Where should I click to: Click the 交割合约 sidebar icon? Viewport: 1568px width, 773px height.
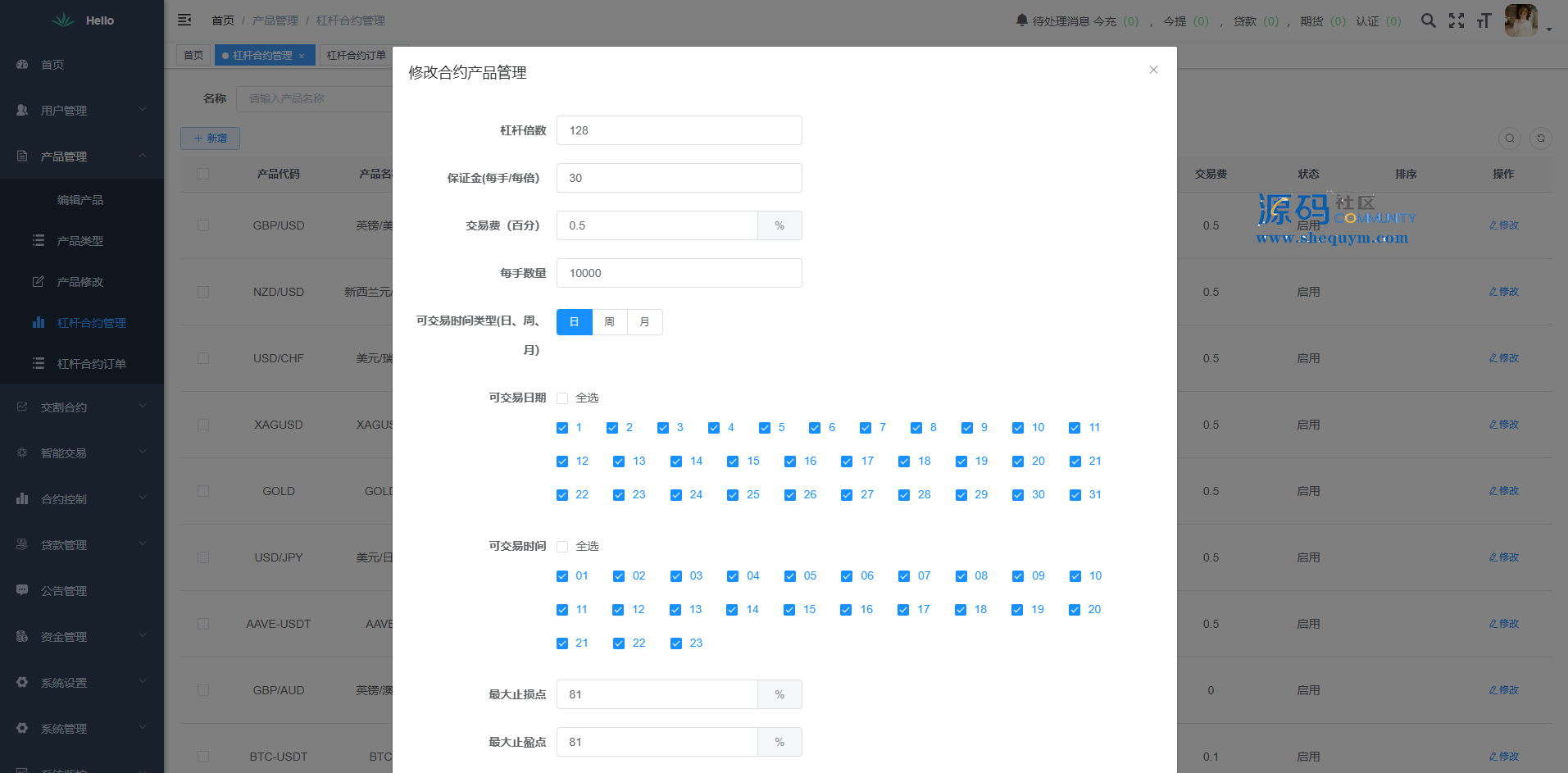[22, 407]
